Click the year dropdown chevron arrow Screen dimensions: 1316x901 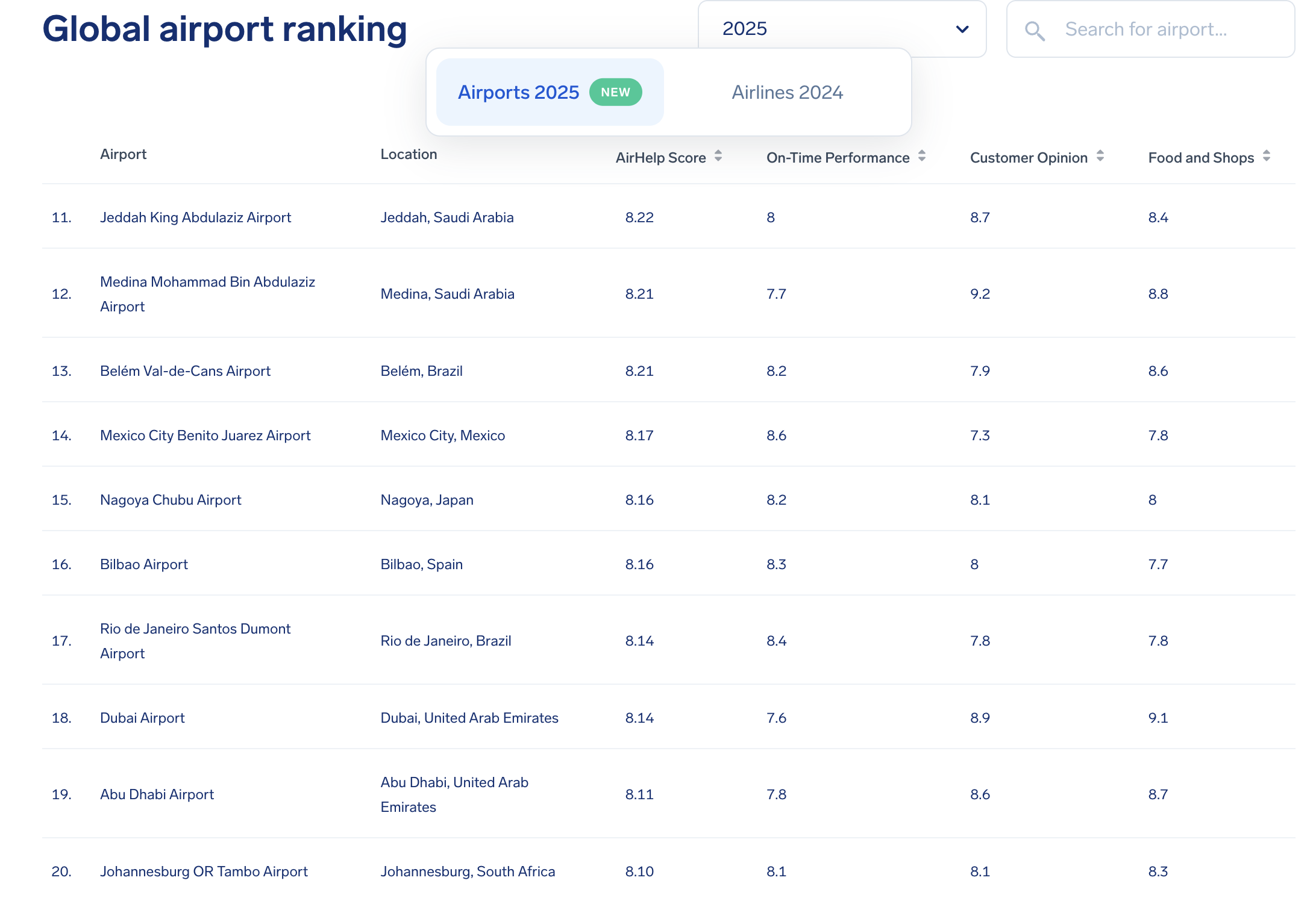(962, 29)
